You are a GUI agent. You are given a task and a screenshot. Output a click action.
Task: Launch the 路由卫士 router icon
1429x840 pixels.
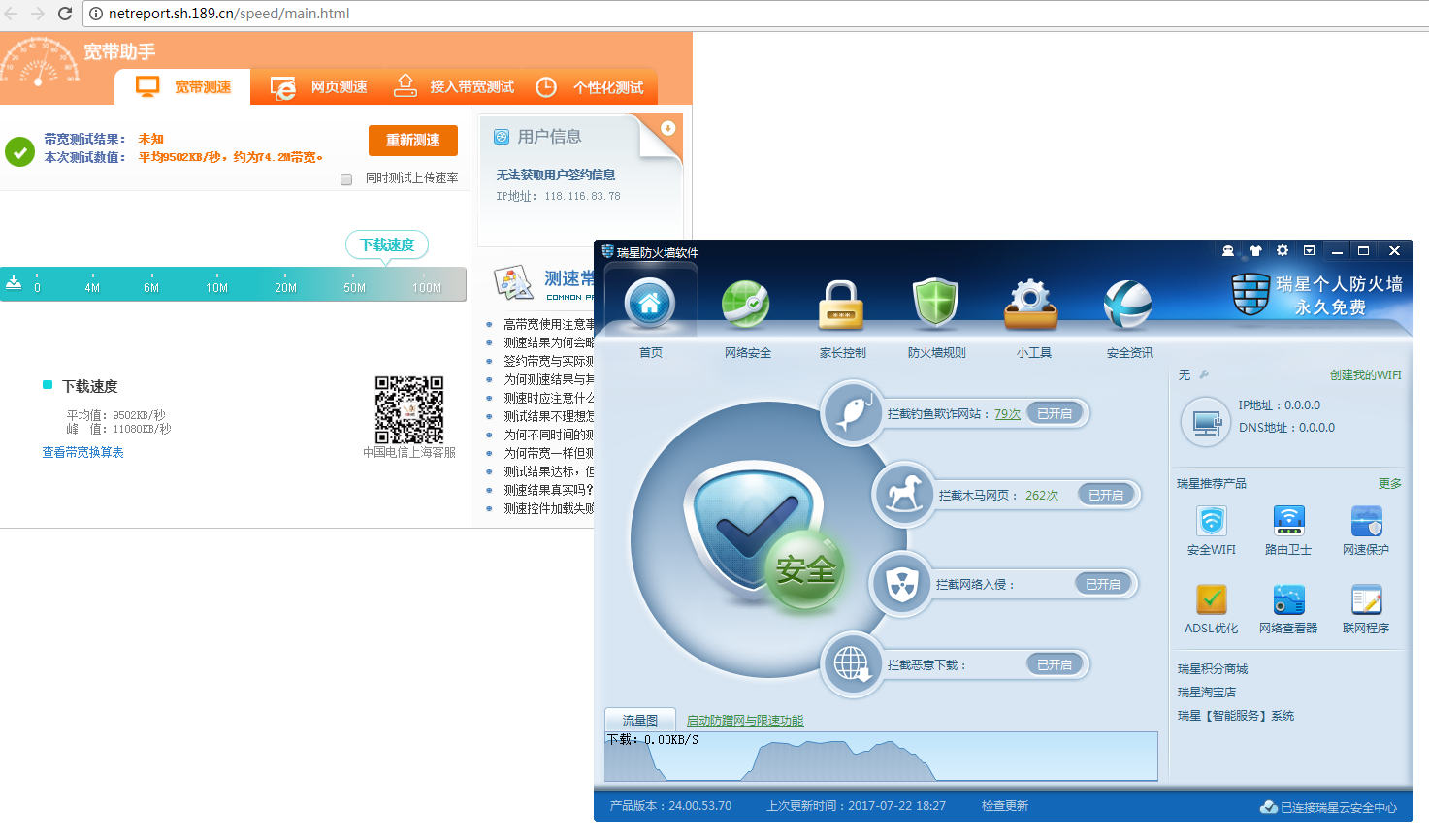pos(1288,522)
